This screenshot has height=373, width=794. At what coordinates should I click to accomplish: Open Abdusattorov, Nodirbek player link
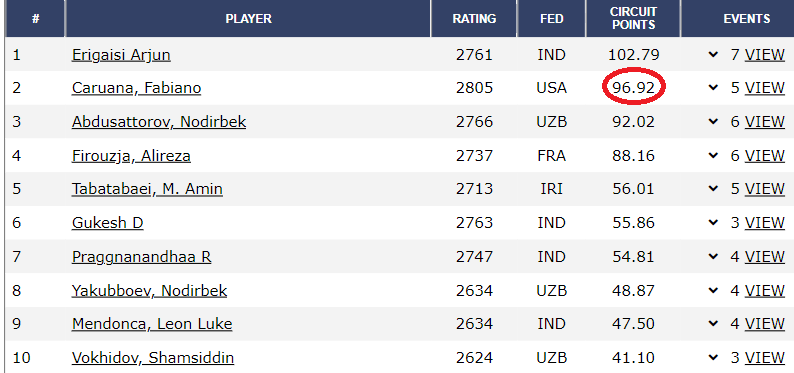coord(159,122)
